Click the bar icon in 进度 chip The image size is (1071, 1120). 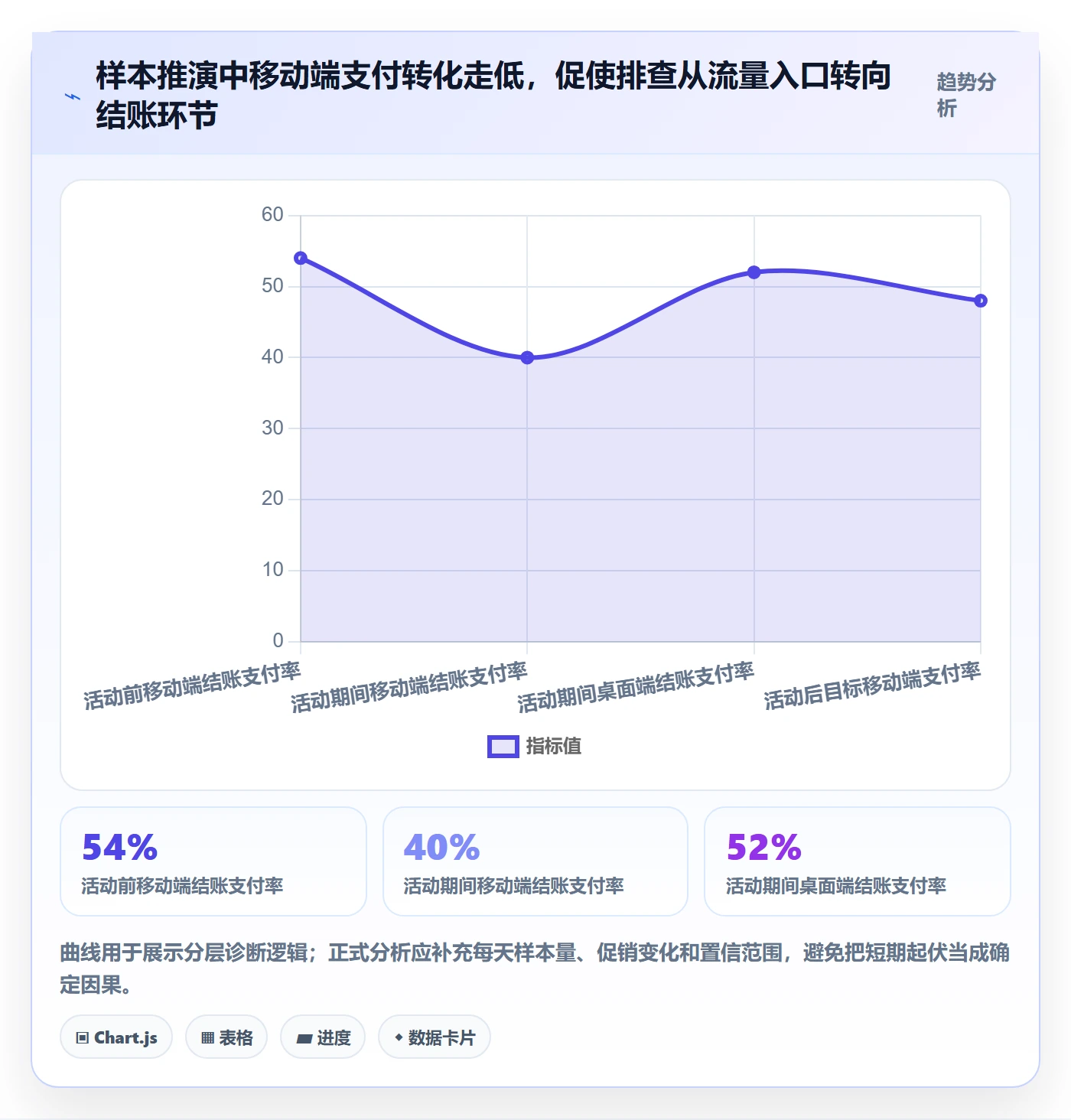click(x=304, y=1039)
